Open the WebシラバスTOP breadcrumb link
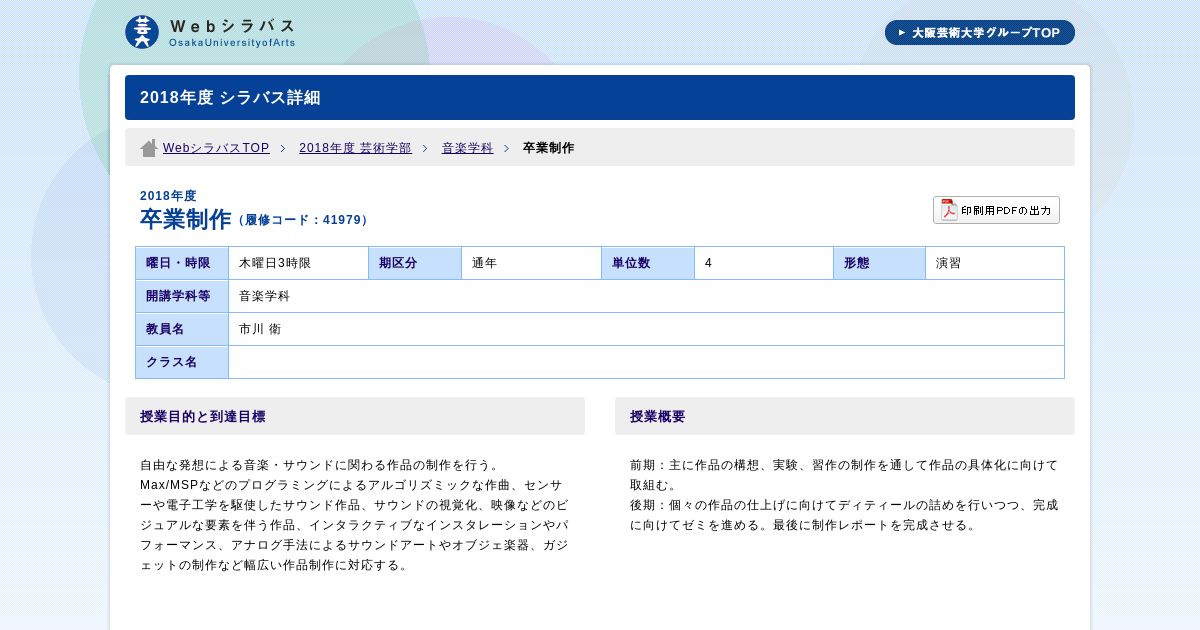Viewport: 1200px width, 630px height. pyautogui.click(x=216, y=148)
